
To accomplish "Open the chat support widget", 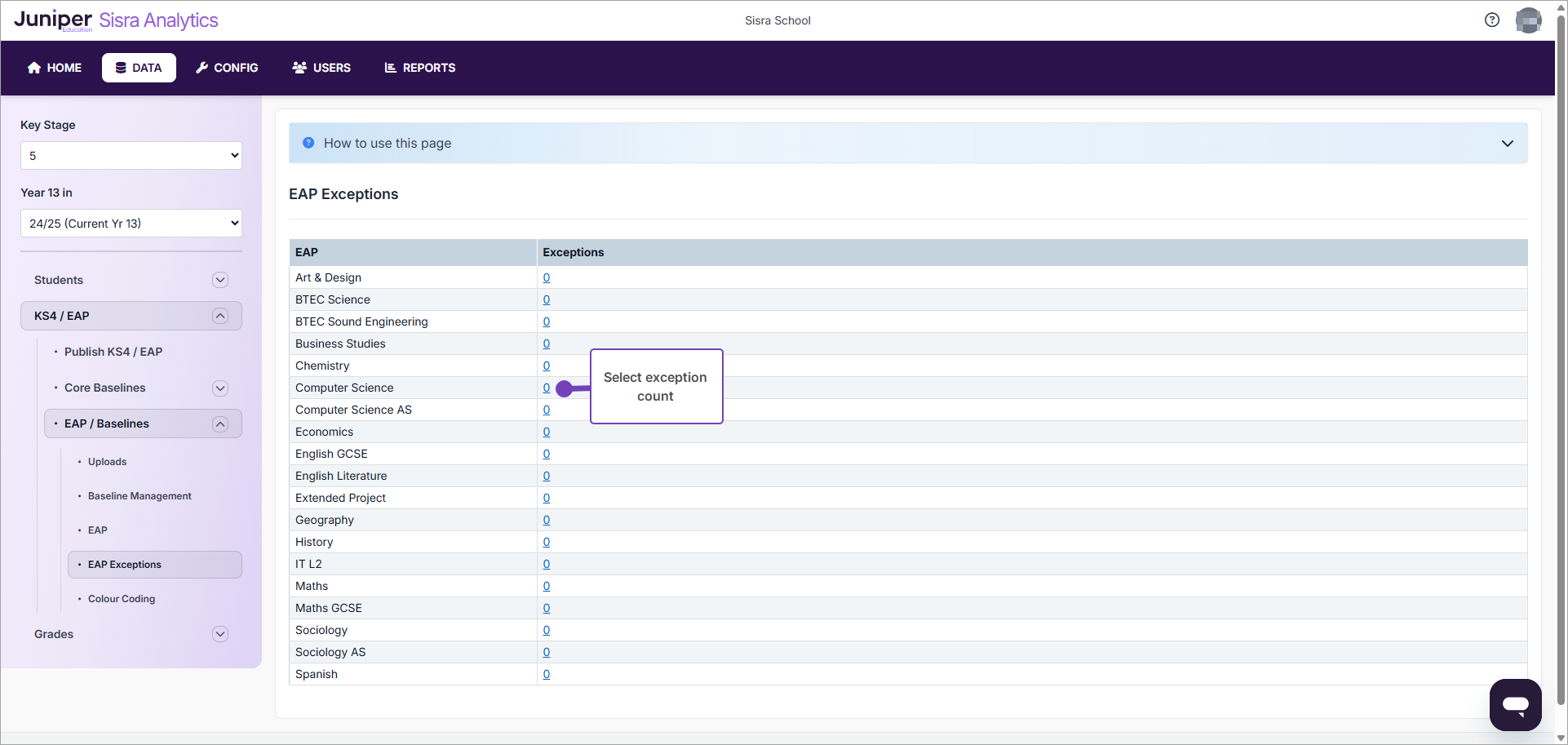I will [x=1515, y=704].
